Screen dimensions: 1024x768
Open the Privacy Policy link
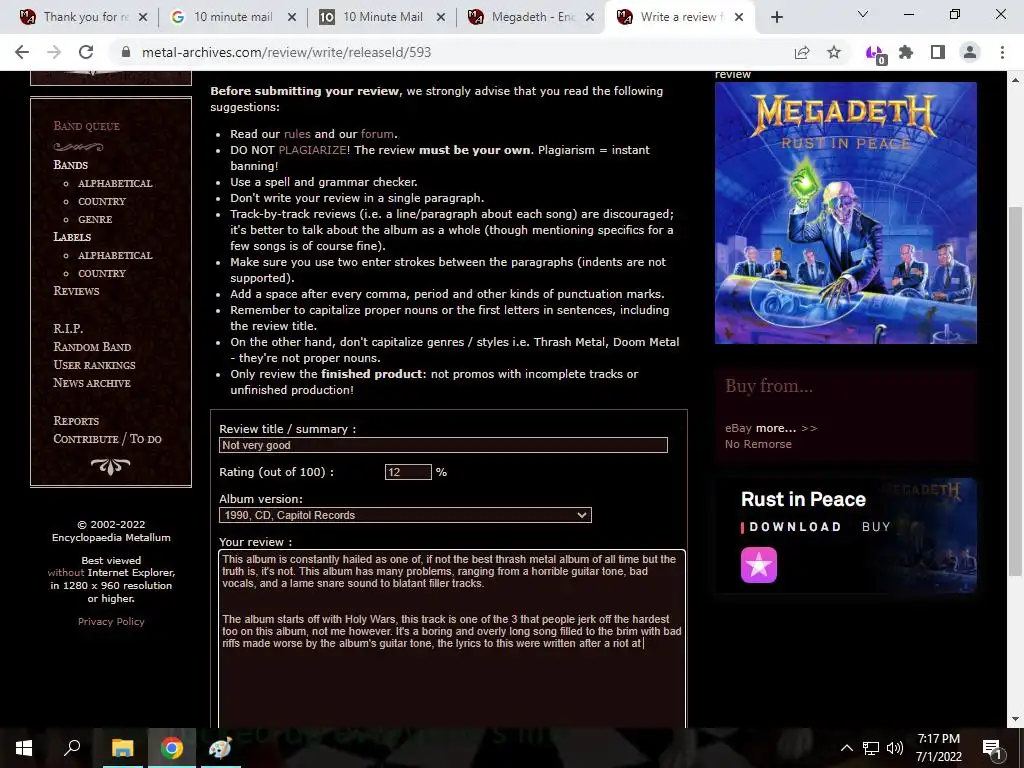tap(111, 622)
